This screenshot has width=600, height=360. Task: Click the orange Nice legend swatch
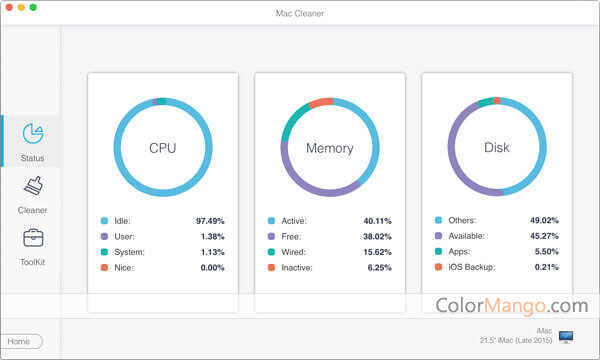click(x=104, y=267)
